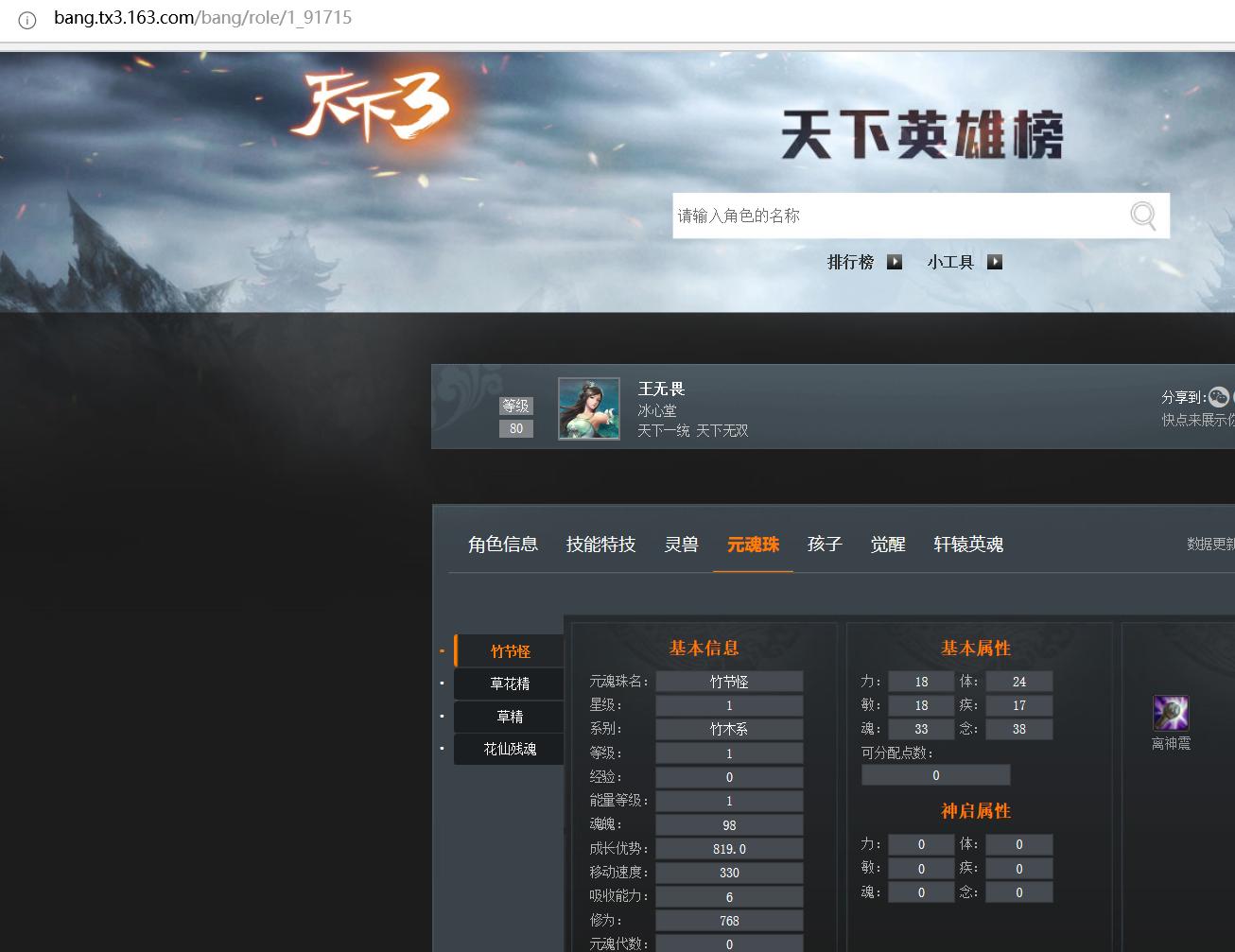Click the 念 attribute value 38
Image resolution: width=1235 pixels, height=952 pixels.
click(1019, 729)
